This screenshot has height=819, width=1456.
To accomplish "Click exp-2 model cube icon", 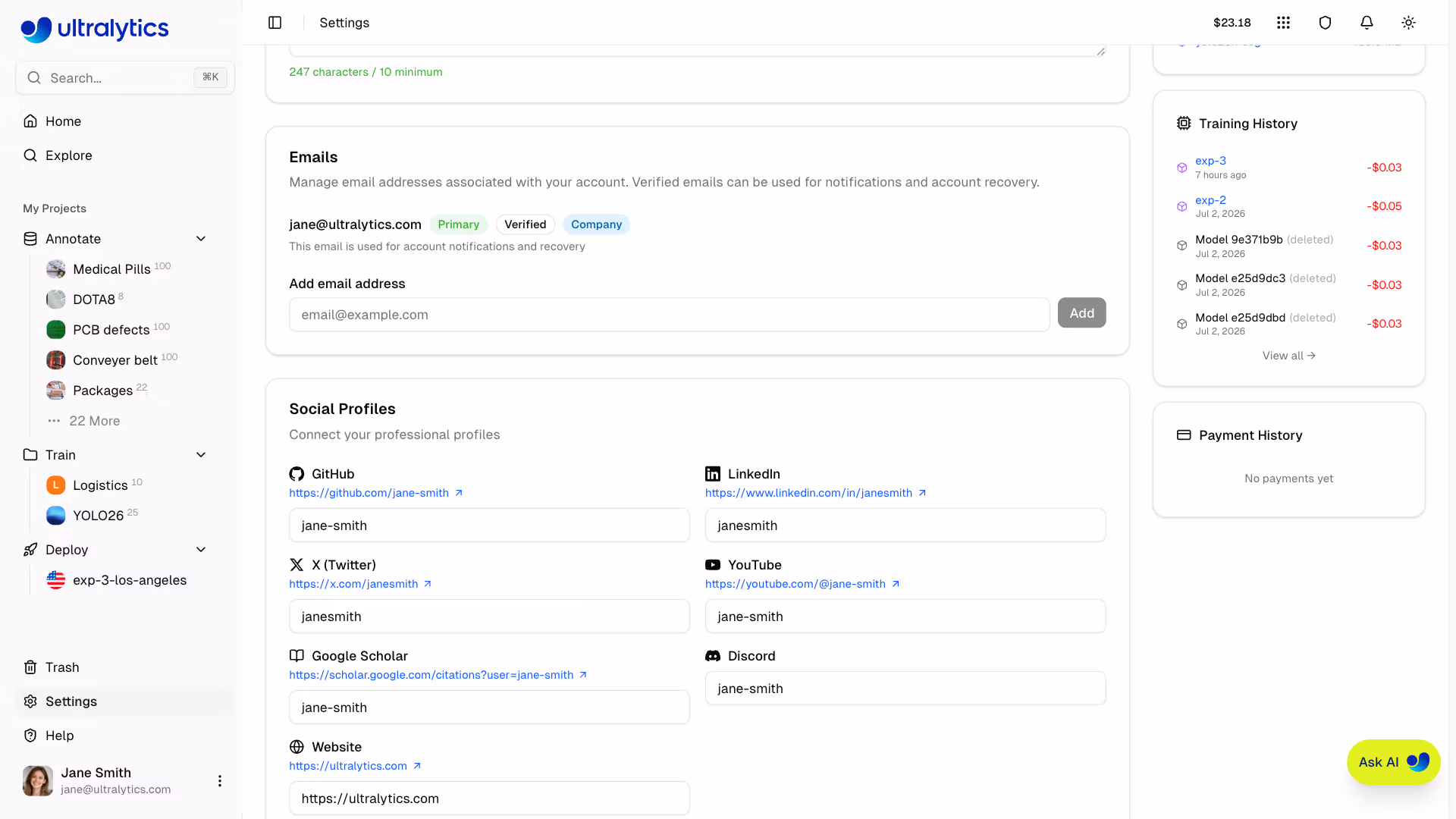I will coord(1181,206).
